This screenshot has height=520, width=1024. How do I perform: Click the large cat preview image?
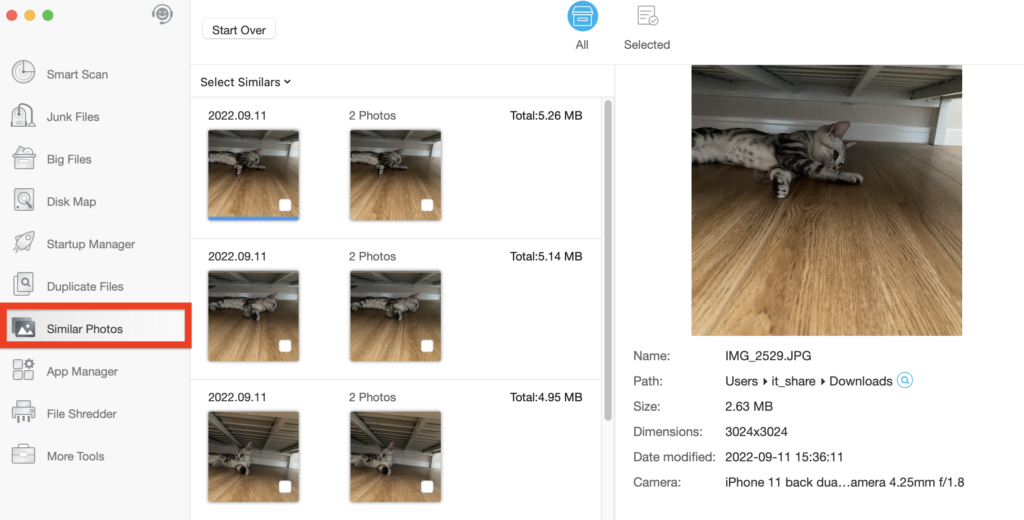(x=826, y=200)
